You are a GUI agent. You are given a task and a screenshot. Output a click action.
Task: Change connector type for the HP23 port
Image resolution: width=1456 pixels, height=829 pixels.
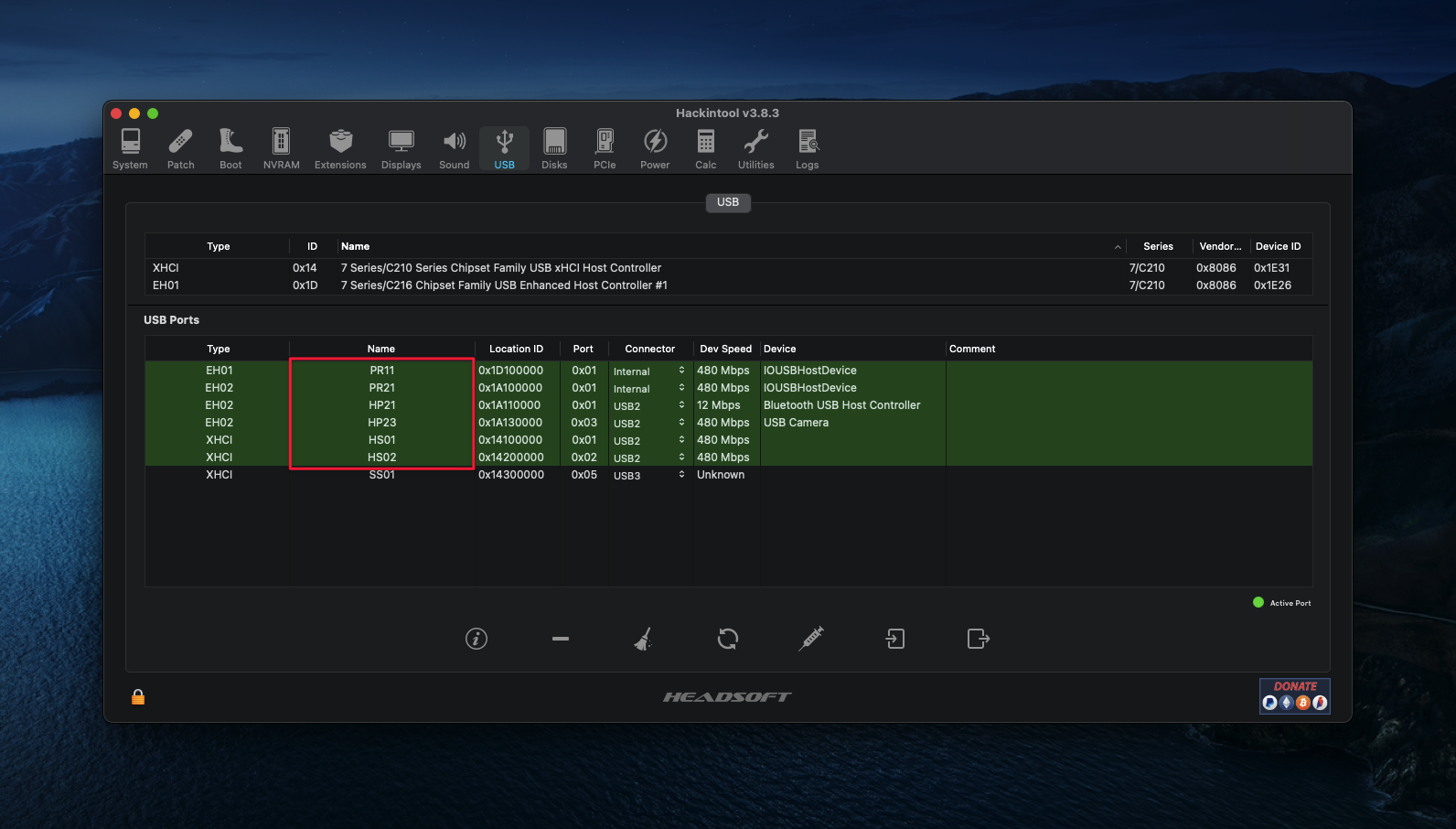681,423
